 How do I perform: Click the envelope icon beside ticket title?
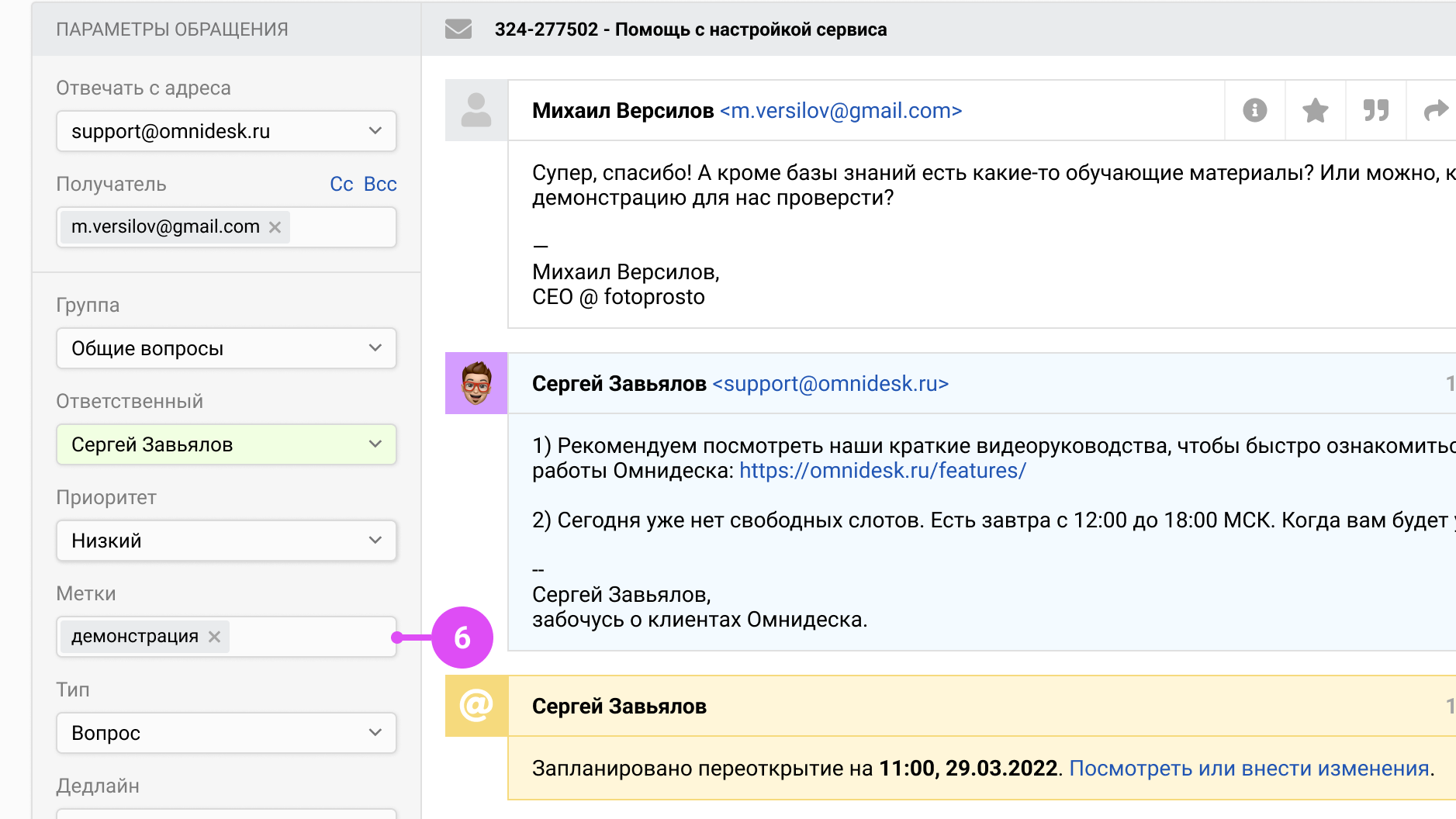coord(458,29)
